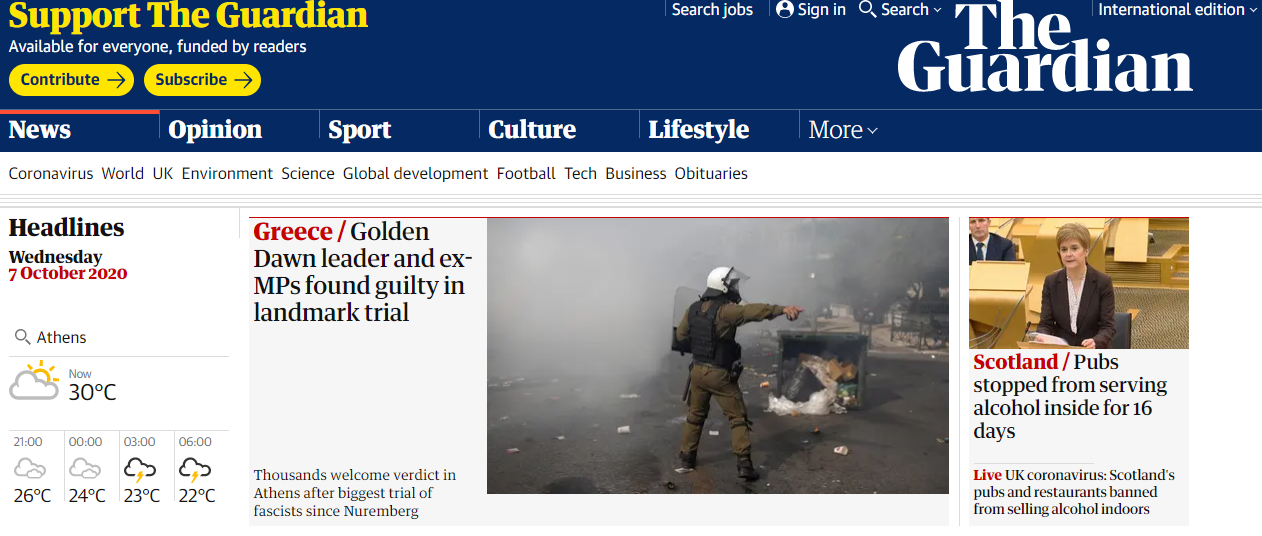The image size is (1262, 536).
Task: Open the Coronavirus subsection link
Action: tap(51, 173)
